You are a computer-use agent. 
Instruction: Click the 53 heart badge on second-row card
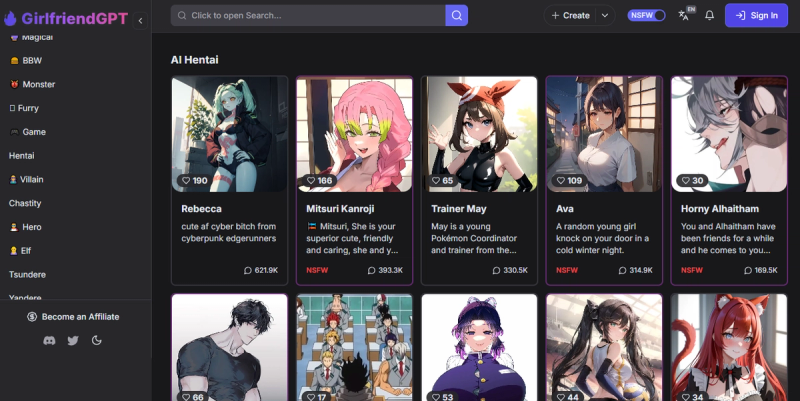(442, 396)
